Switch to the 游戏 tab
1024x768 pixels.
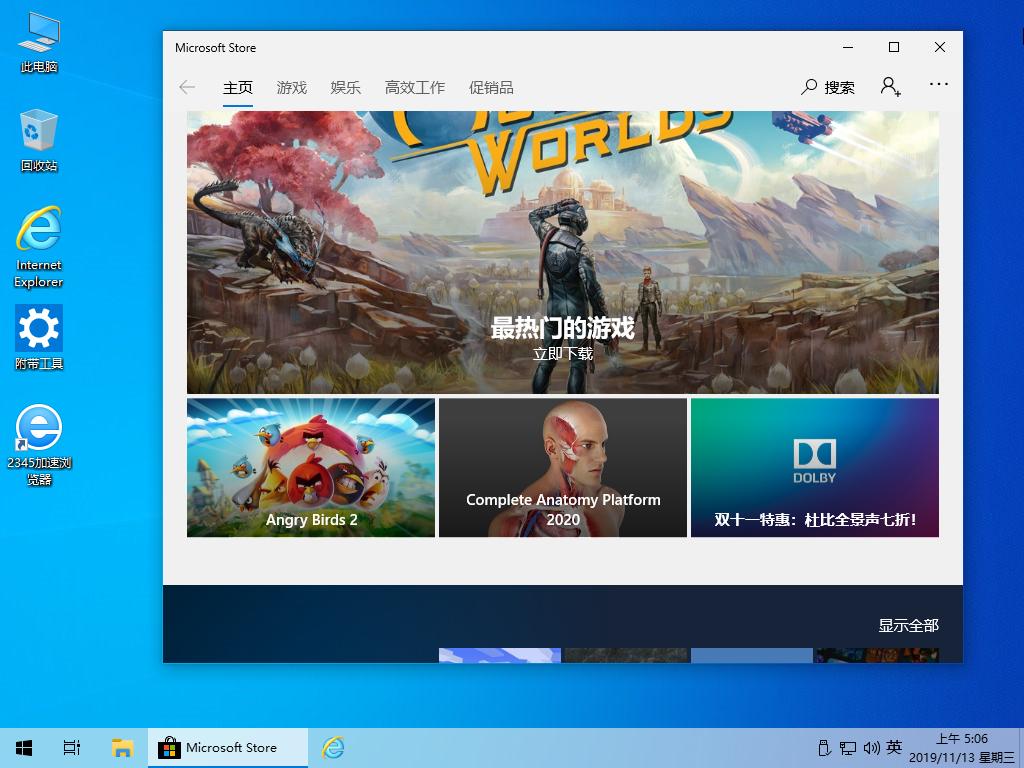point(291,88)
